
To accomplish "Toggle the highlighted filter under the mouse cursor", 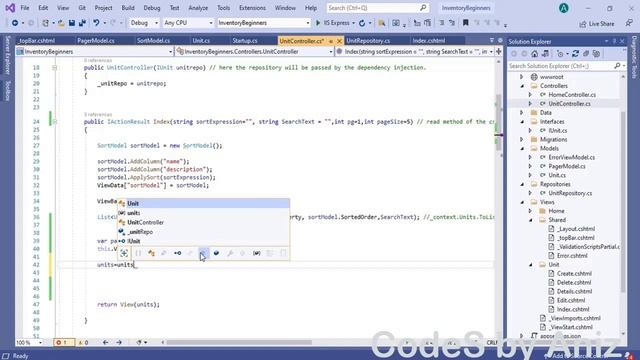I will point(203,253).
